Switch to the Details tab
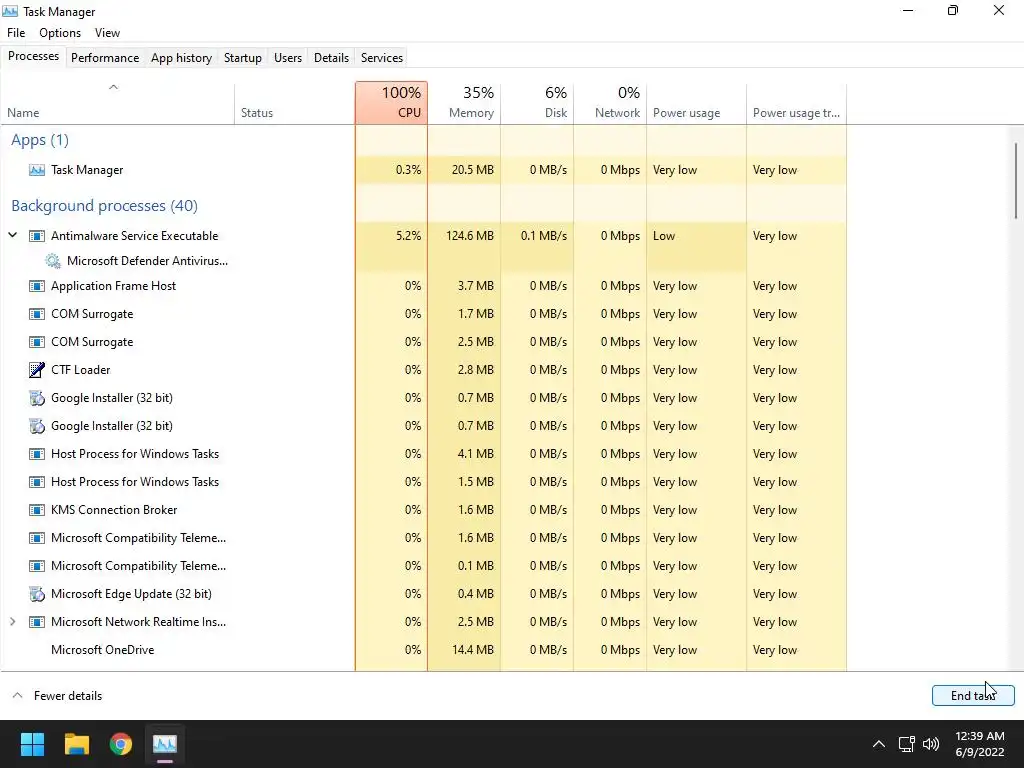Screen dimensions: 1024x768 331,57
